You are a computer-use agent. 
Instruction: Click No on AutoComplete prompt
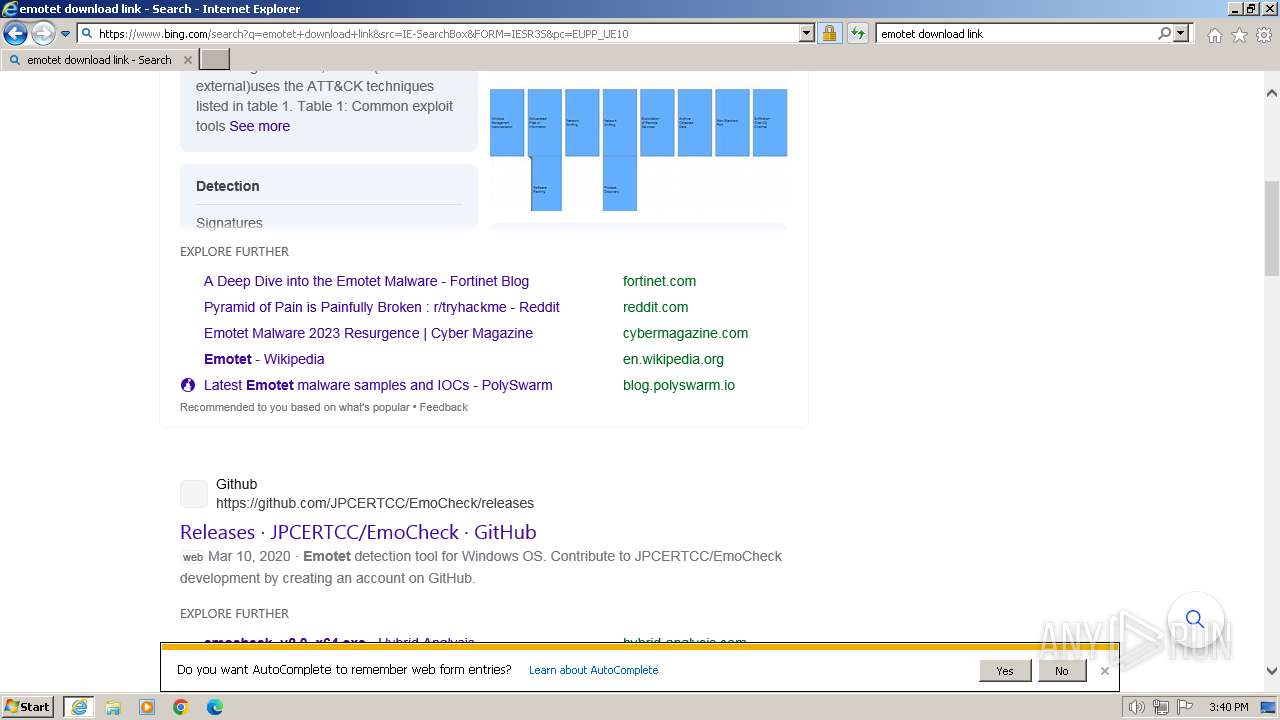tap(1061, 671)
